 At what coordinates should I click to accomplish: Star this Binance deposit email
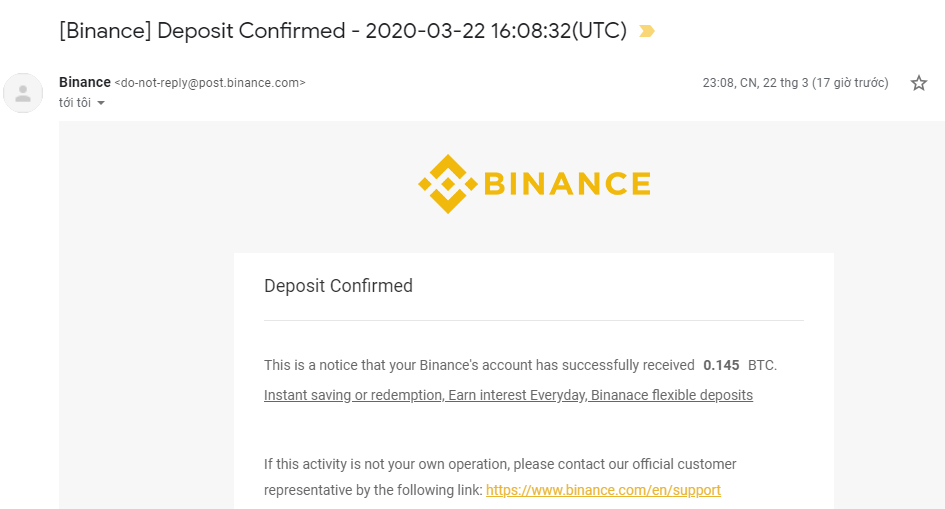tap(919, 83)
